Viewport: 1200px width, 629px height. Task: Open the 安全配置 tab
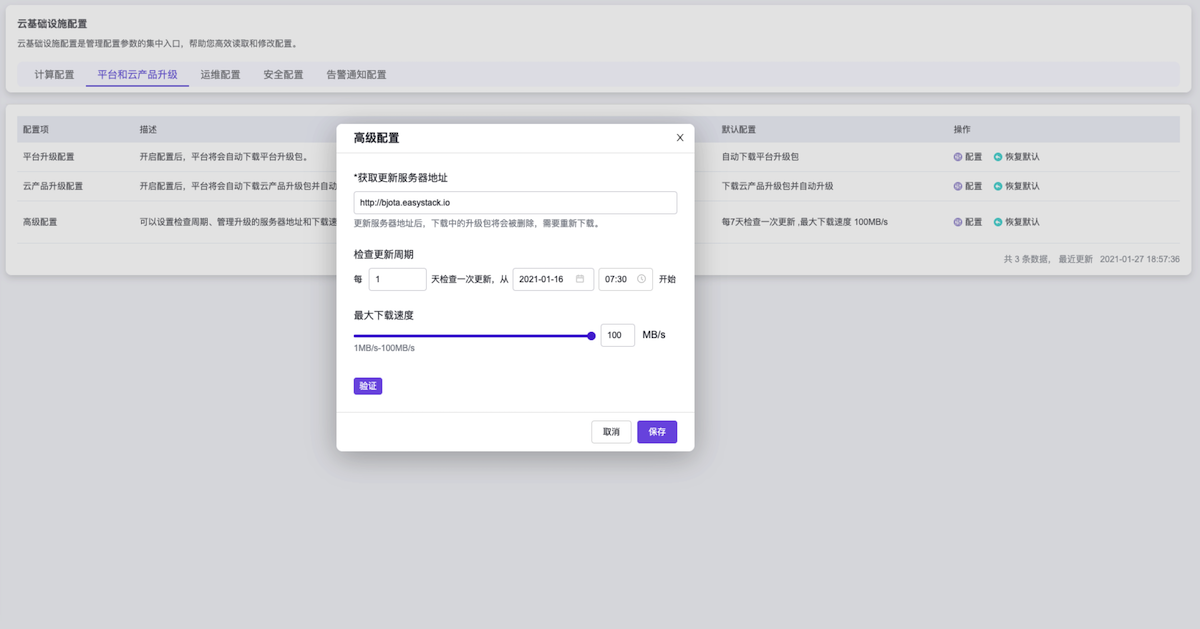pyautogui.click(x=283, y=75)
